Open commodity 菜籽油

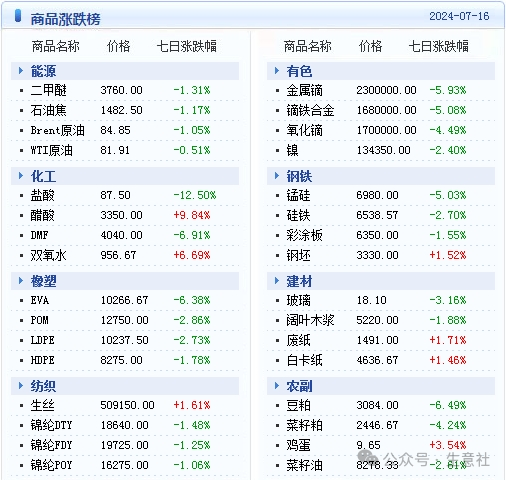click(x=304, y=465)
